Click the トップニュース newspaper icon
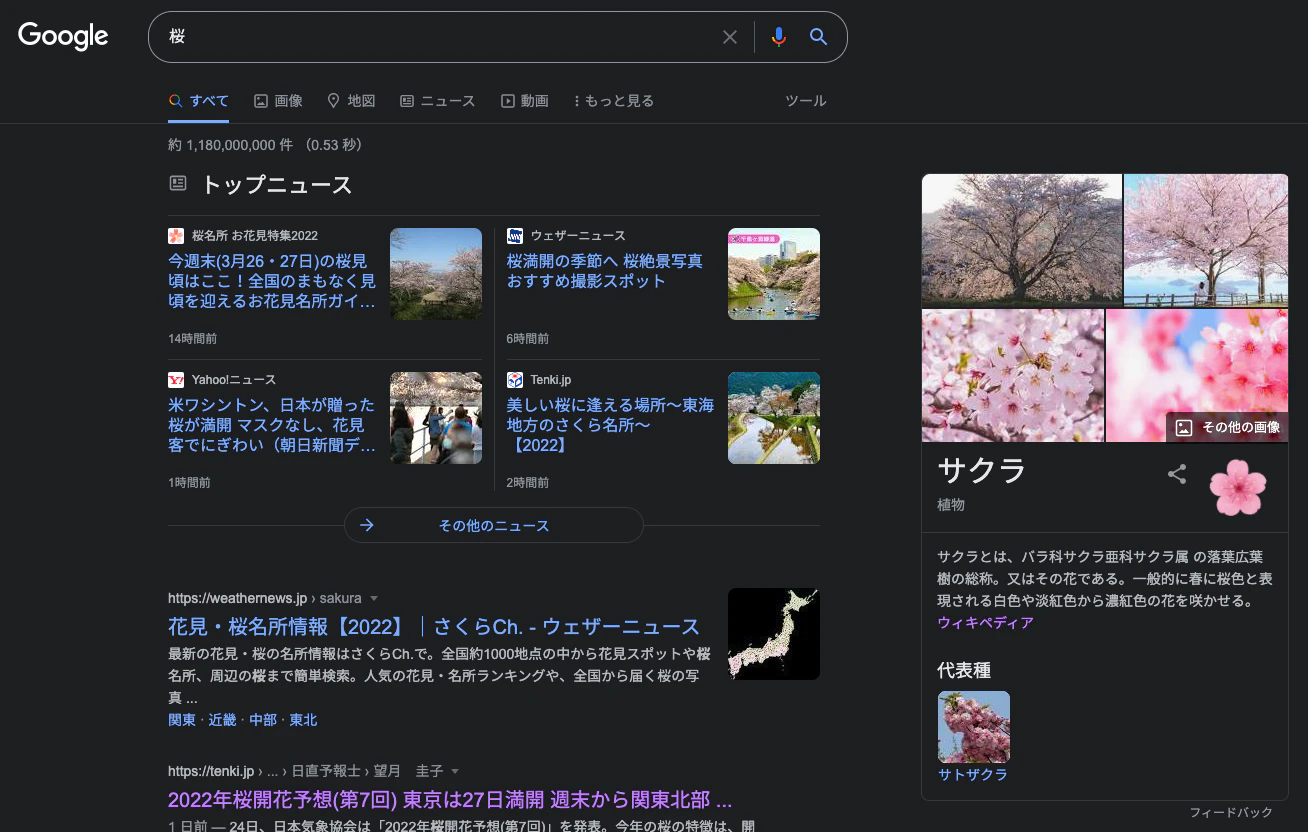 [178, 183]
